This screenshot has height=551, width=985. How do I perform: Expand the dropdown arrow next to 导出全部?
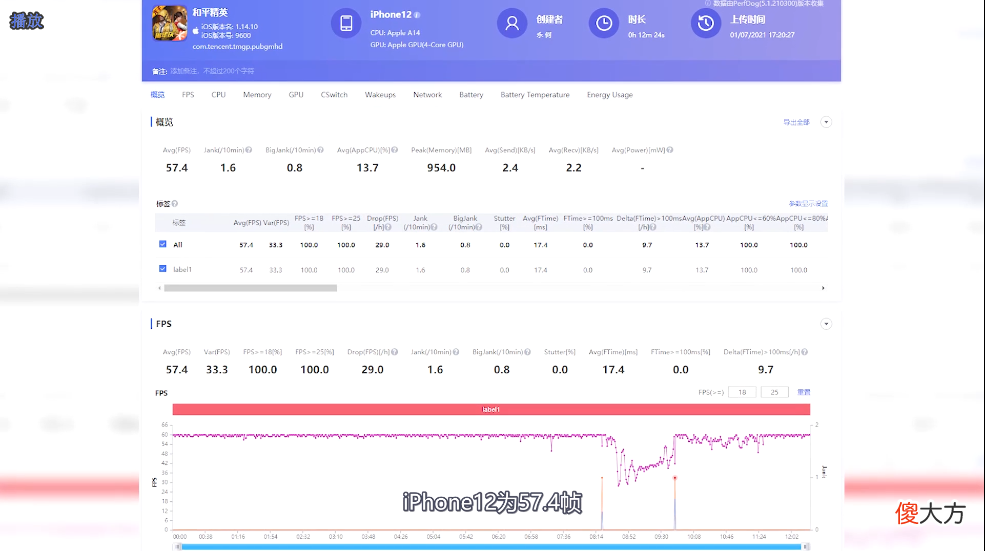pos(826,122)
